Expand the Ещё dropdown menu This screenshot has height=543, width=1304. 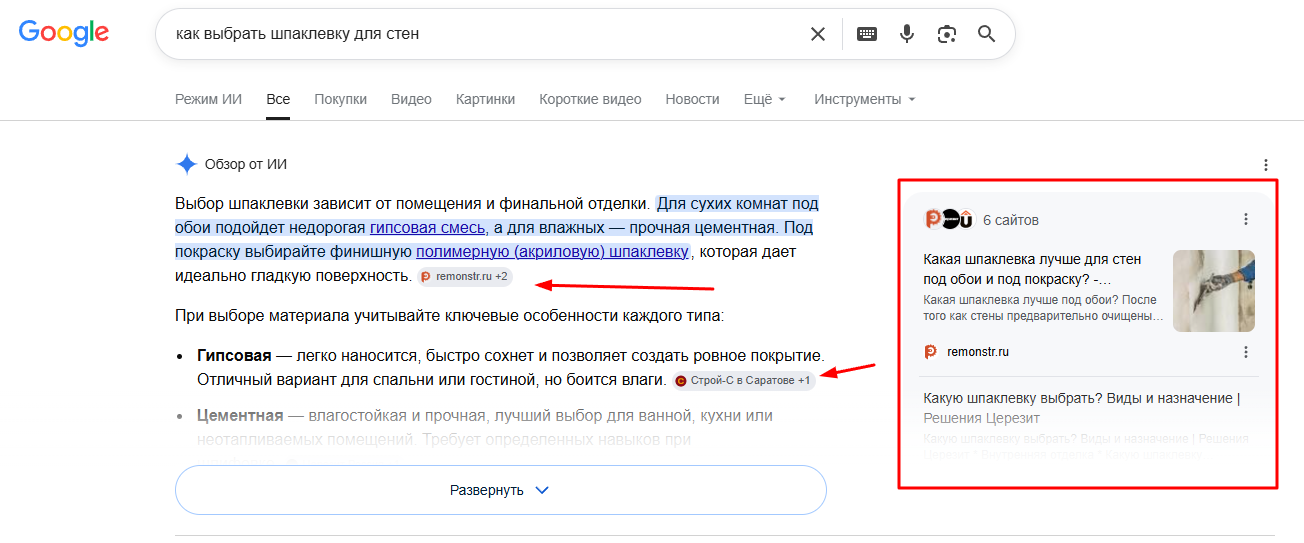765,99
